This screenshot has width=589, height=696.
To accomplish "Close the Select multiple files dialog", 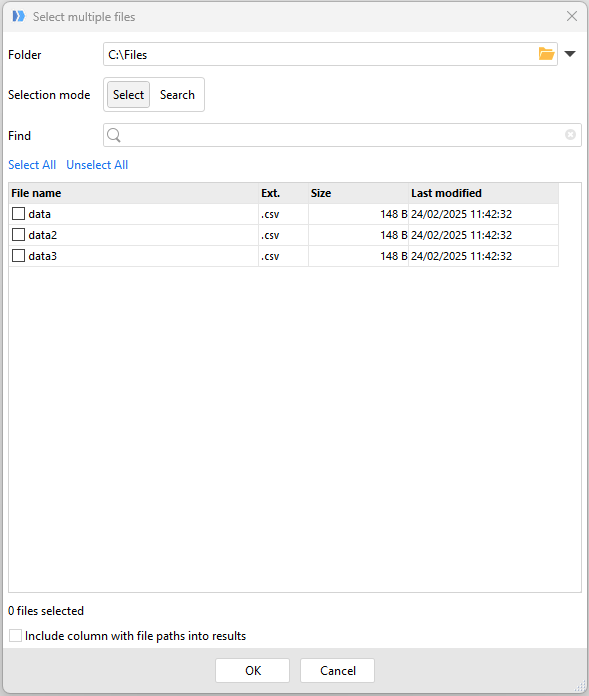I will pos(572,16).
